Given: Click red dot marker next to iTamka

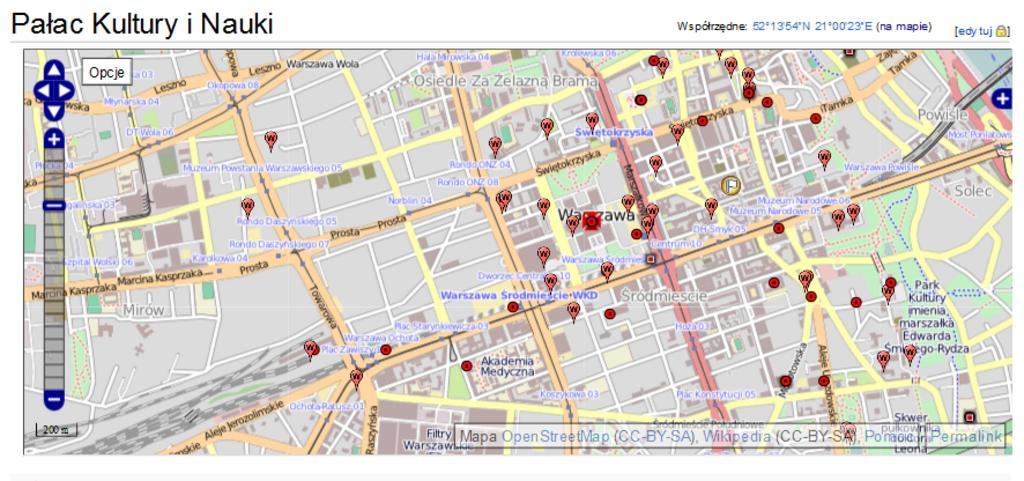Looking at the screenshot, I should click(x=815, y=118).
